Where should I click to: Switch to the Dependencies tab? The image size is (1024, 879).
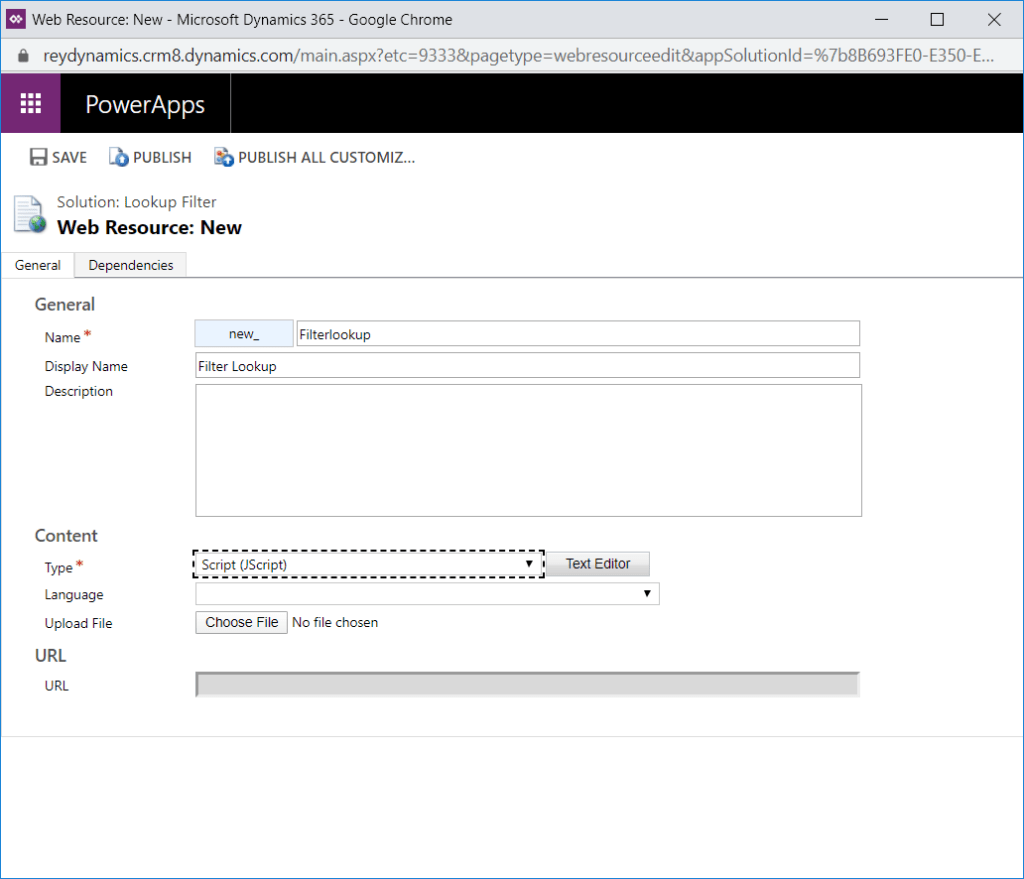[x=130, y=265]
